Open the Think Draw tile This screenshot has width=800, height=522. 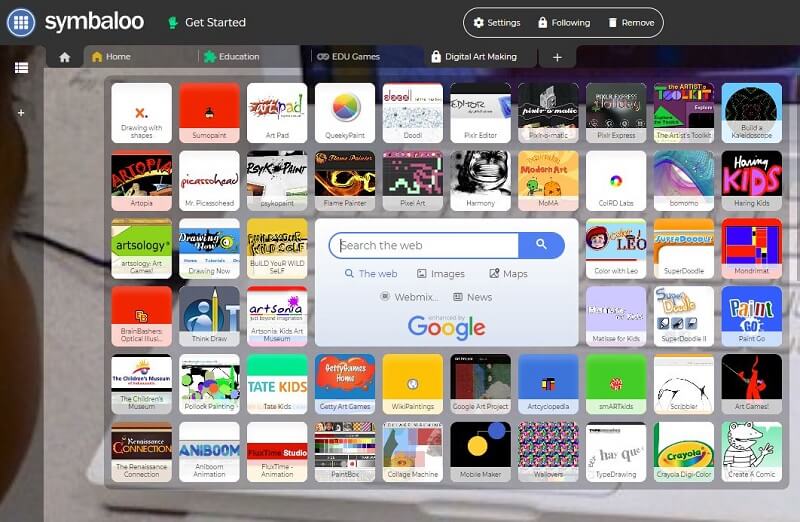coord(209,316)
